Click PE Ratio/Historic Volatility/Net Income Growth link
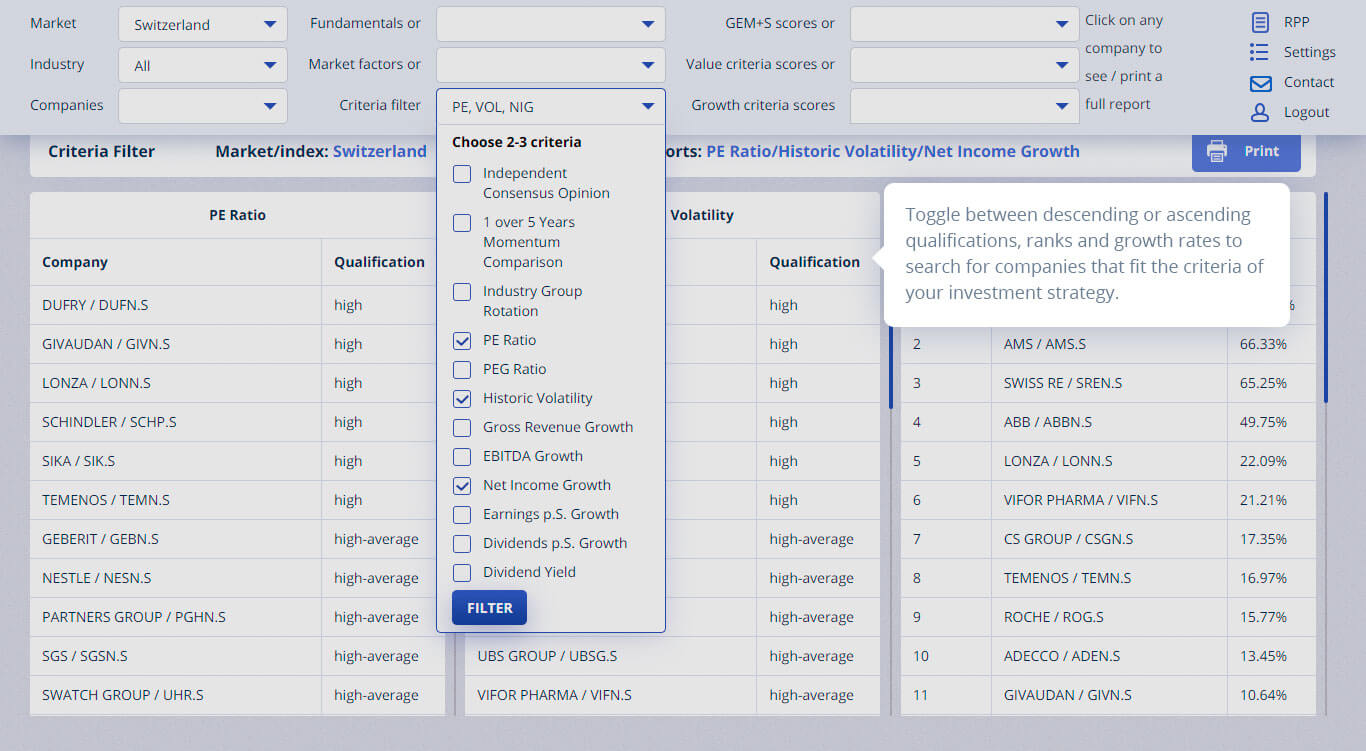 coord(893,151)
